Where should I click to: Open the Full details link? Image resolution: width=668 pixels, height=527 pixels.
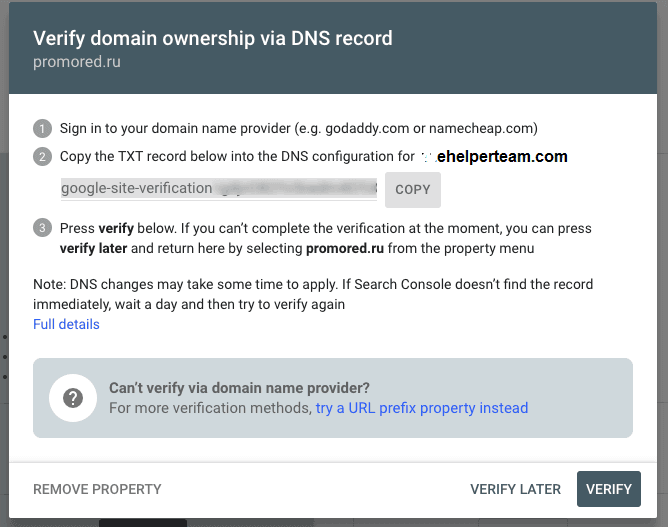click(66, 324)
